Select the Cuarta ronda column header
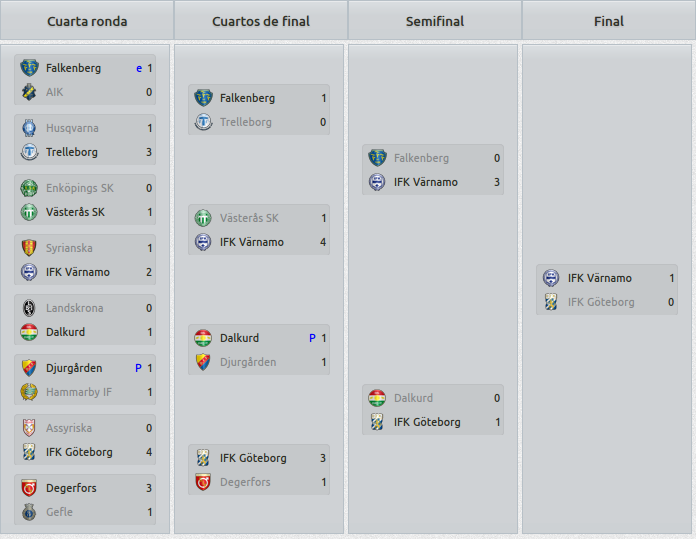This screenshot has width=696, height=539. [x=87, y=20]
